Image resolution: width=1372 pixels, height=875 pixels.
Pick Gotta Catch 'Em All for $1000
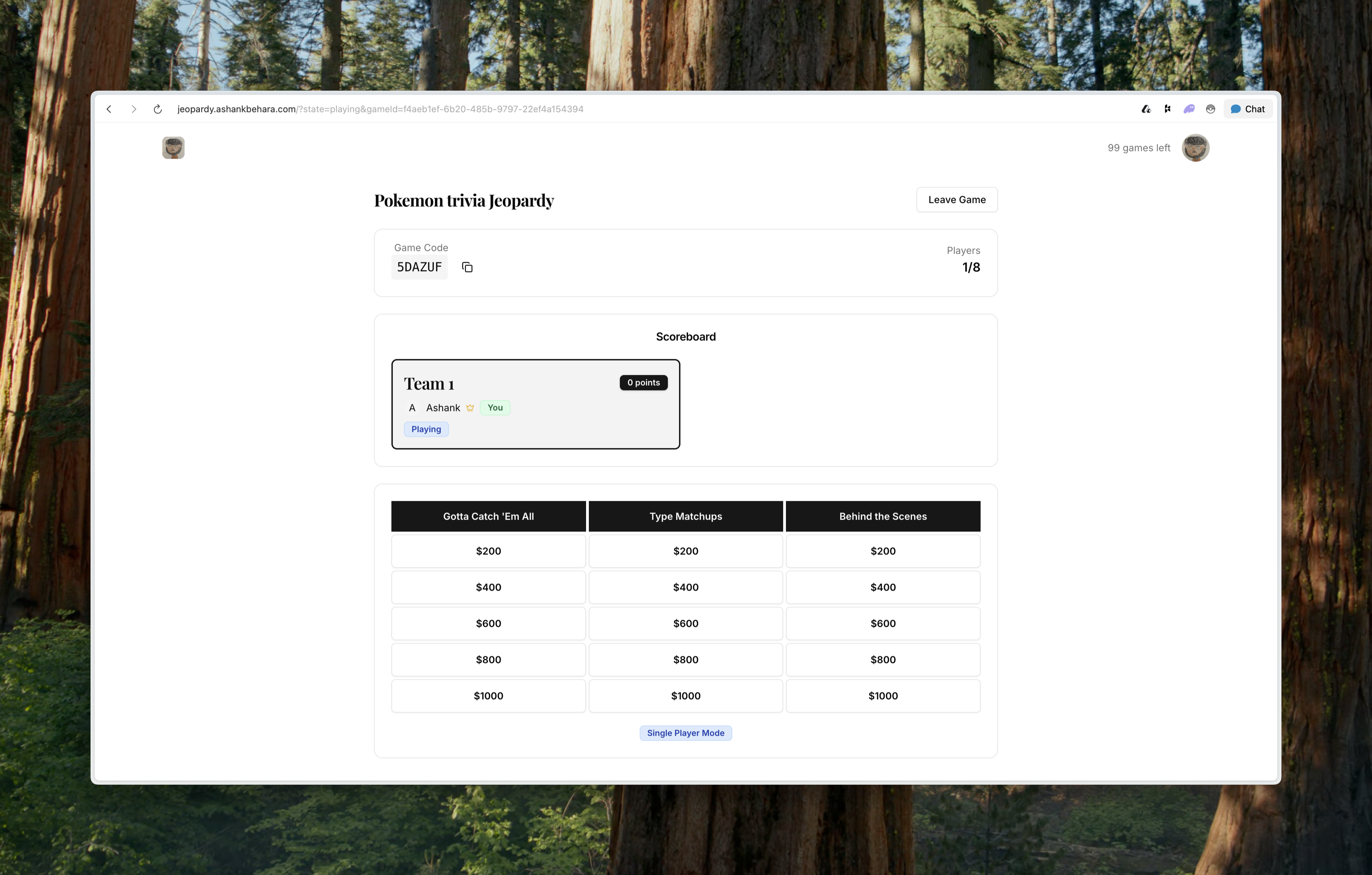click(x=488, y=695)
